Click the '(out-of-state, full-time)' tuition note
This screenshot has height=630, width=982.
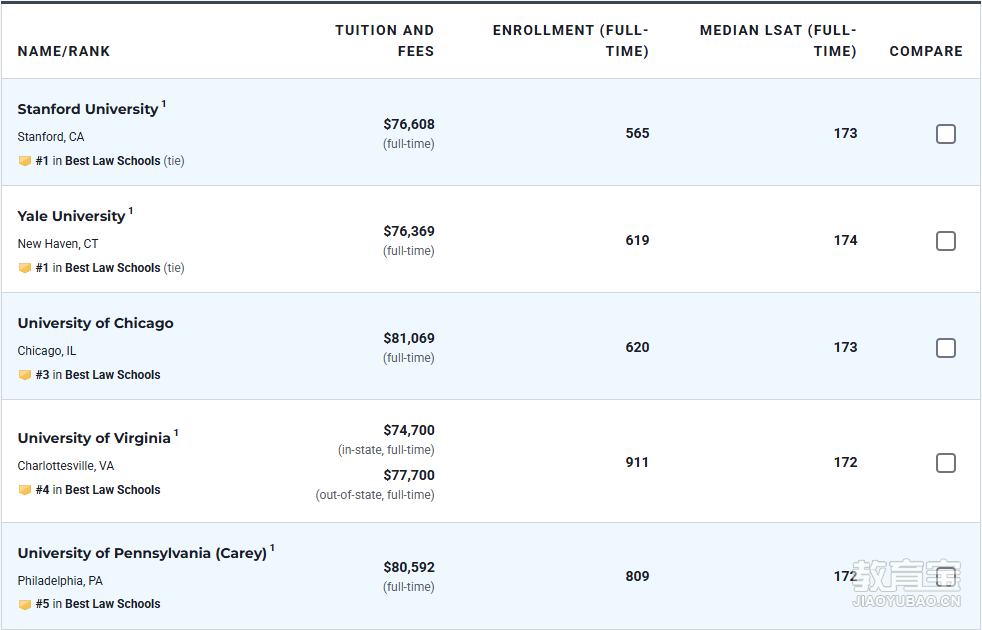click(x=375, y=495)
